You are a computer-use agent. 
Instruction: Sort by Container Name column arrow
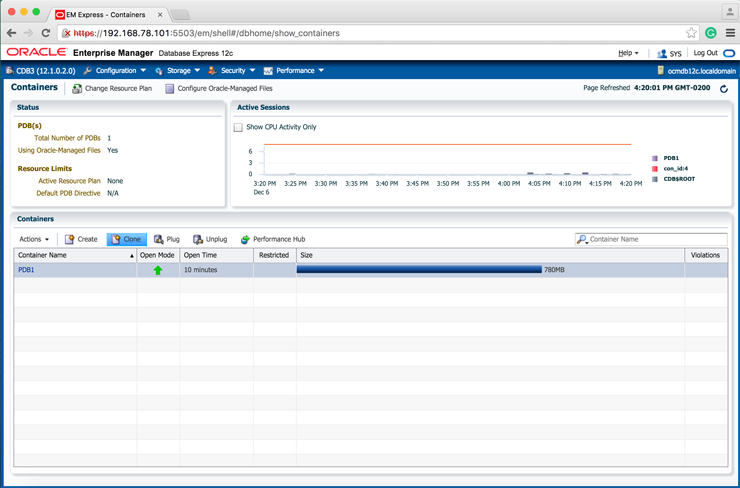click(132, 256)
